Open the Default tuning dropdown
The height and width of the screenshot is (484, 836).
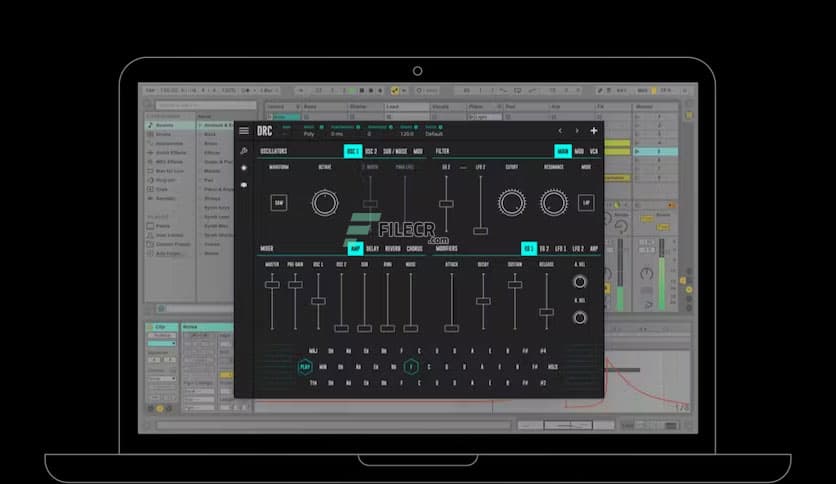coord(434,134)
